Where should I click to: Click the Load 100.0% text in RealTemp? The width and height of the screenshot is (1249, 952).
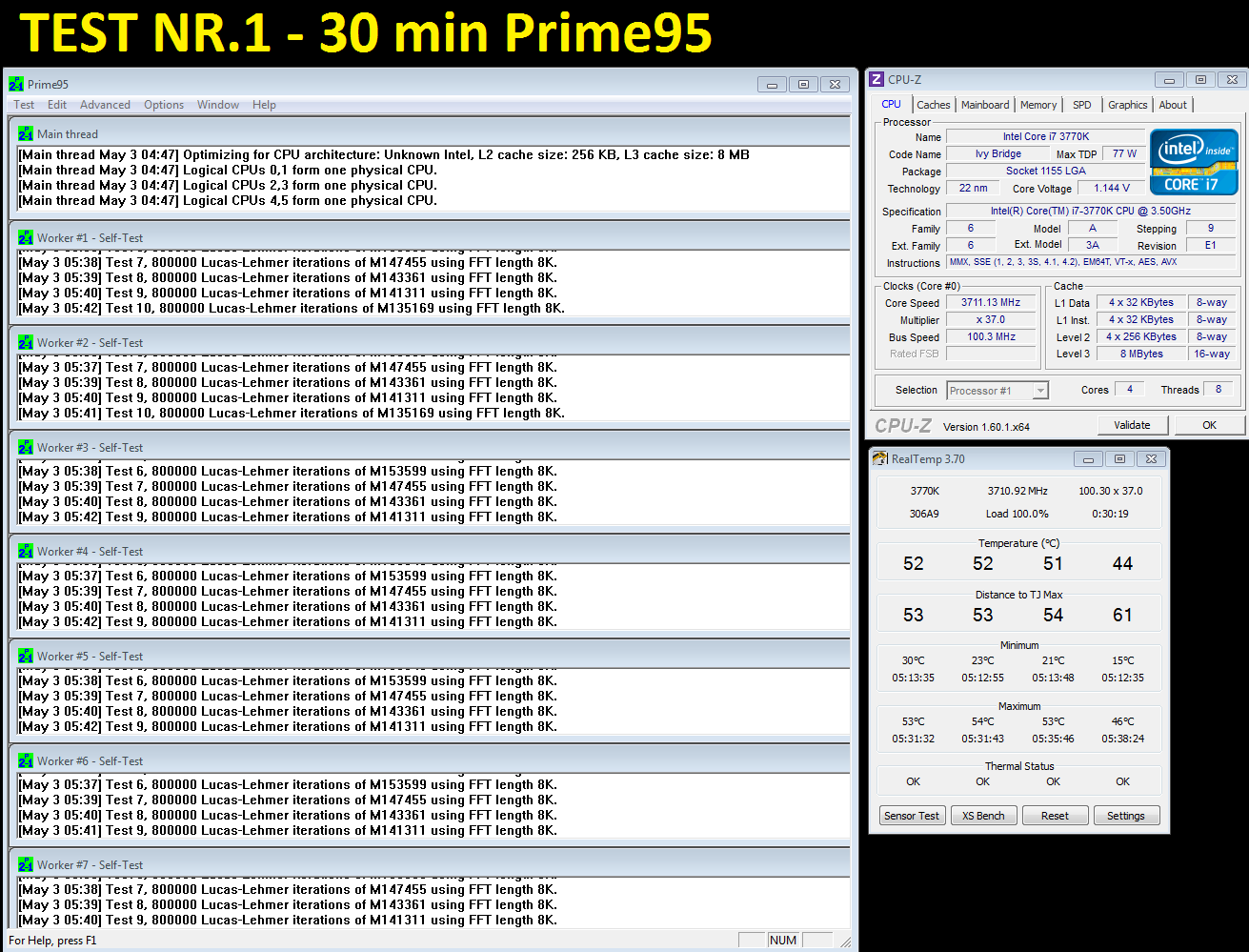(x=1017, y=514)
